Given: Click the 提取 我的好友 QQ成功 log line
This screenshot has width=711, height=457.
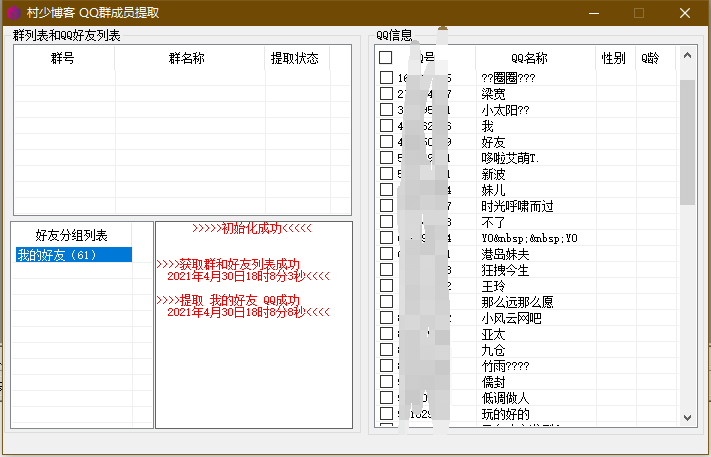Looking at the screenshot, I should 228,300.
